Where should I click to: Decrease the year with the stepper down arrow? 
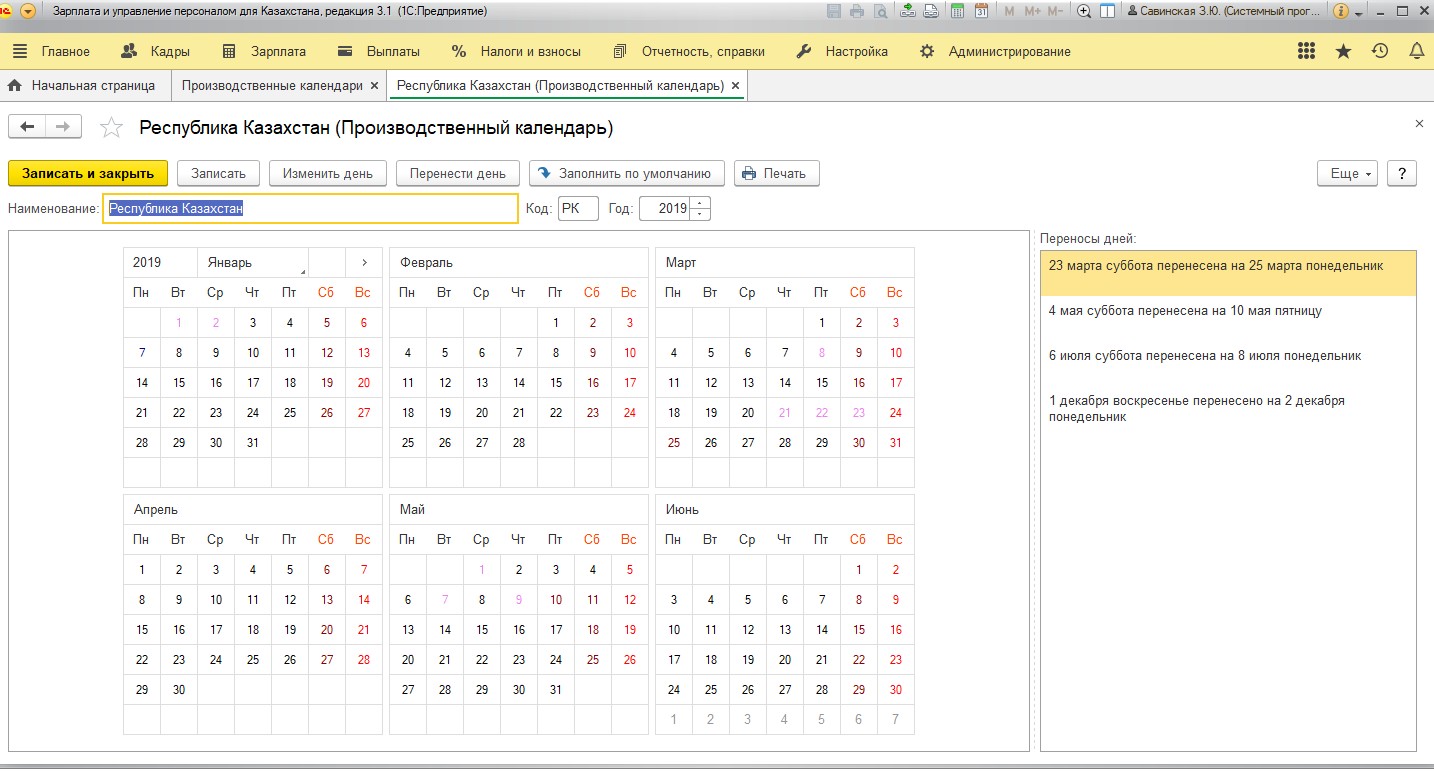pyautogui.click(x=701, y=215)
